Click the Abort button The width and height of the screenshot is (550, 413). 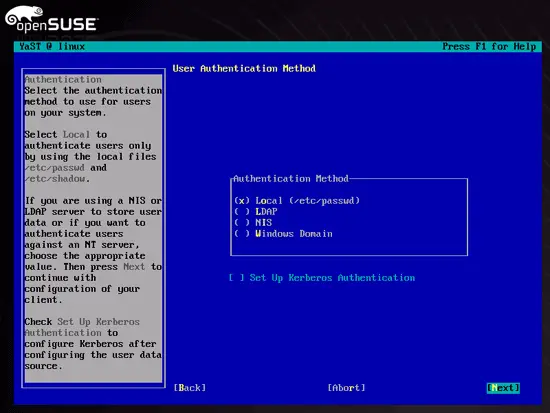(347, 388)
